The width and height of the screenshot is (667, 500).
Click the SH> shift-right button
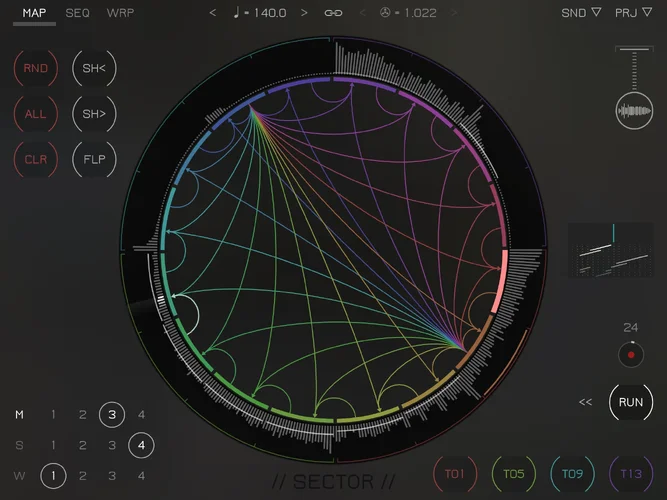[x=94, y=114]
